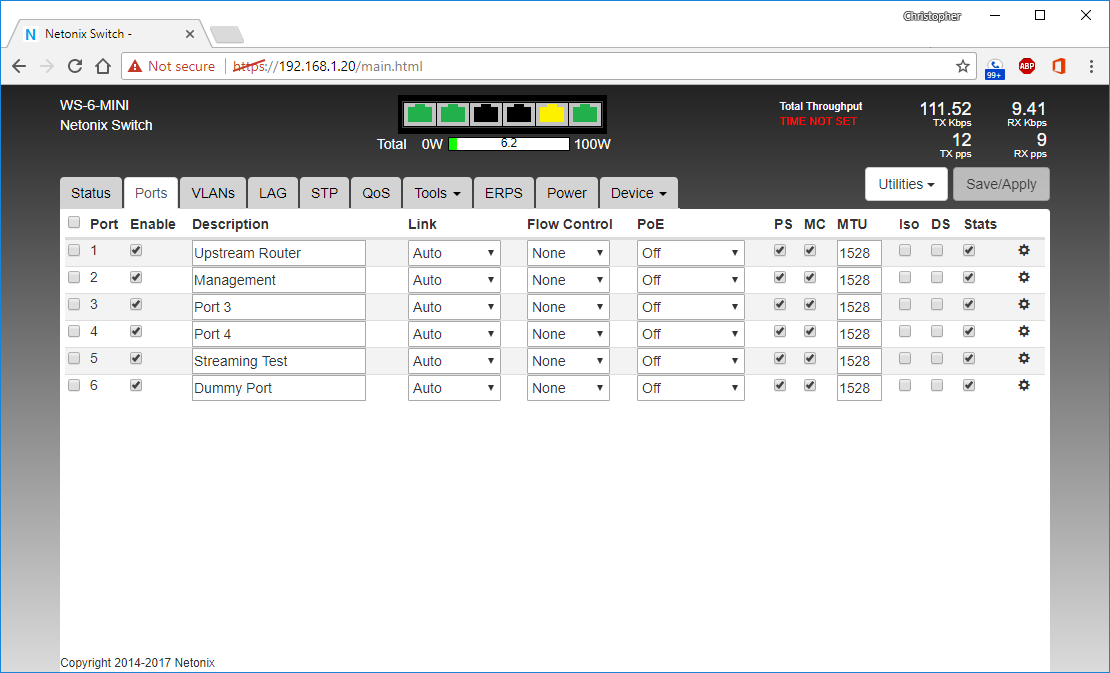Expand the PoE dropdown for Dummy Port
The width and height of the screenshot is (1110, 673).
coord(690,388)
